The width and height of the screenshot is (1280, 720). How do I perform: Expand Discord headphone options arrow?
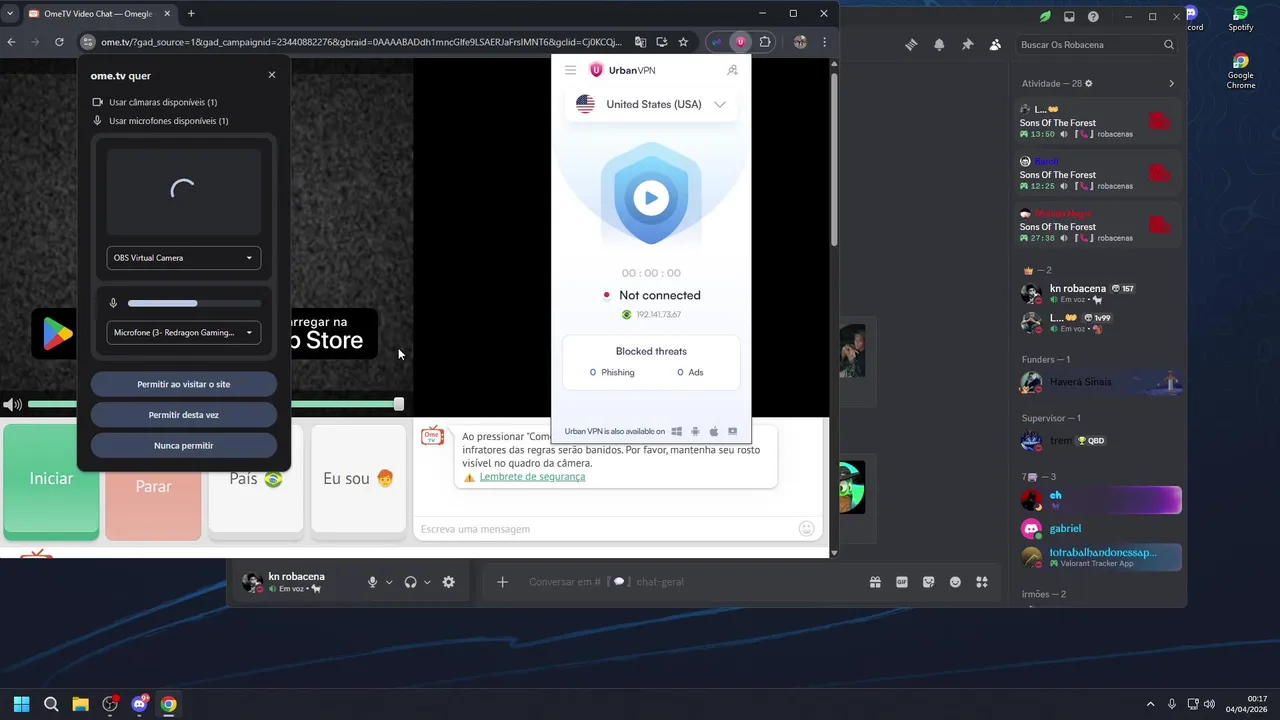(x=427, y=582)
